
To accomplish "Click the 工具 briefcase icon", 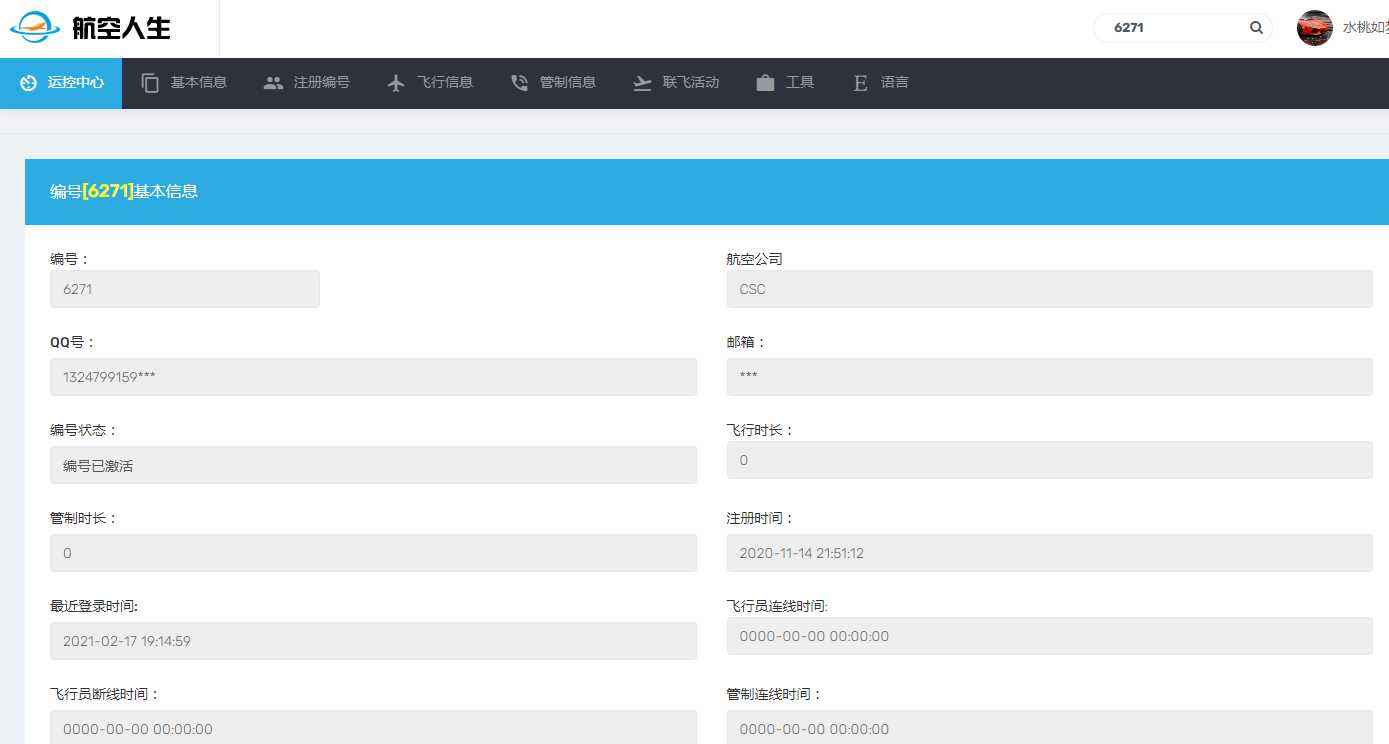I will [x=765, y=83].
